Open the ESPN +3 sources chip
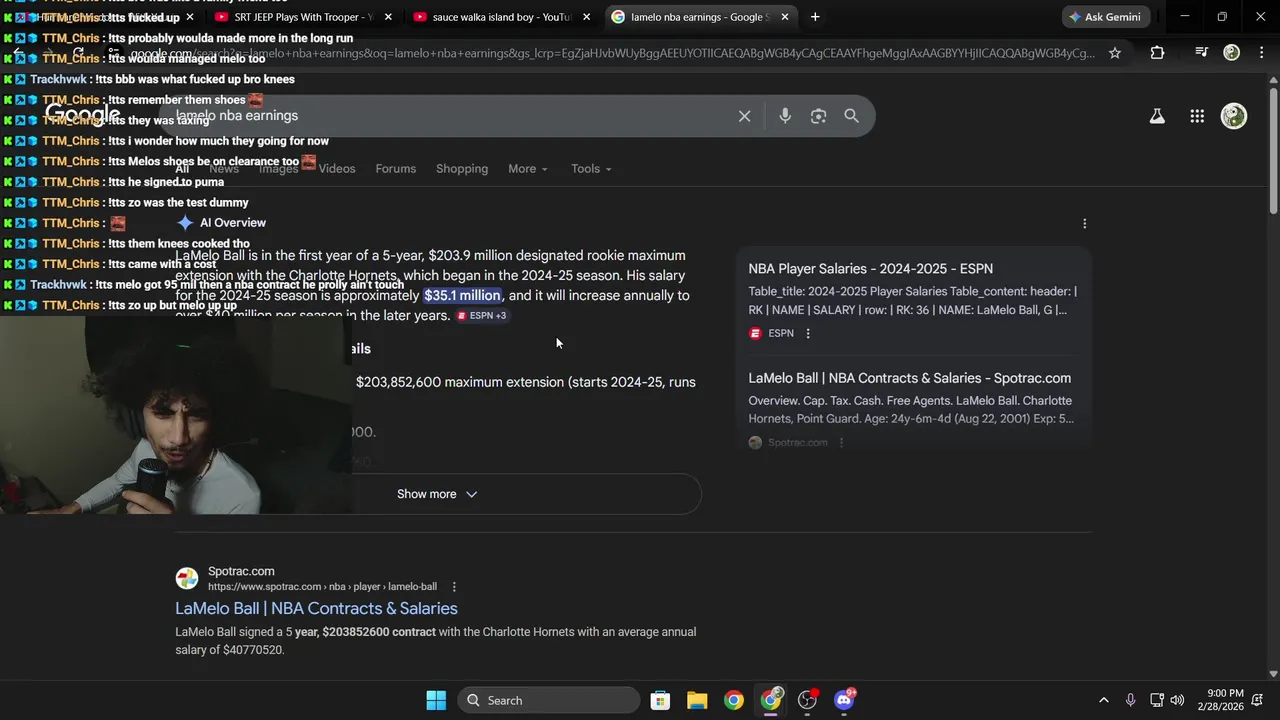 pos(482,316)
